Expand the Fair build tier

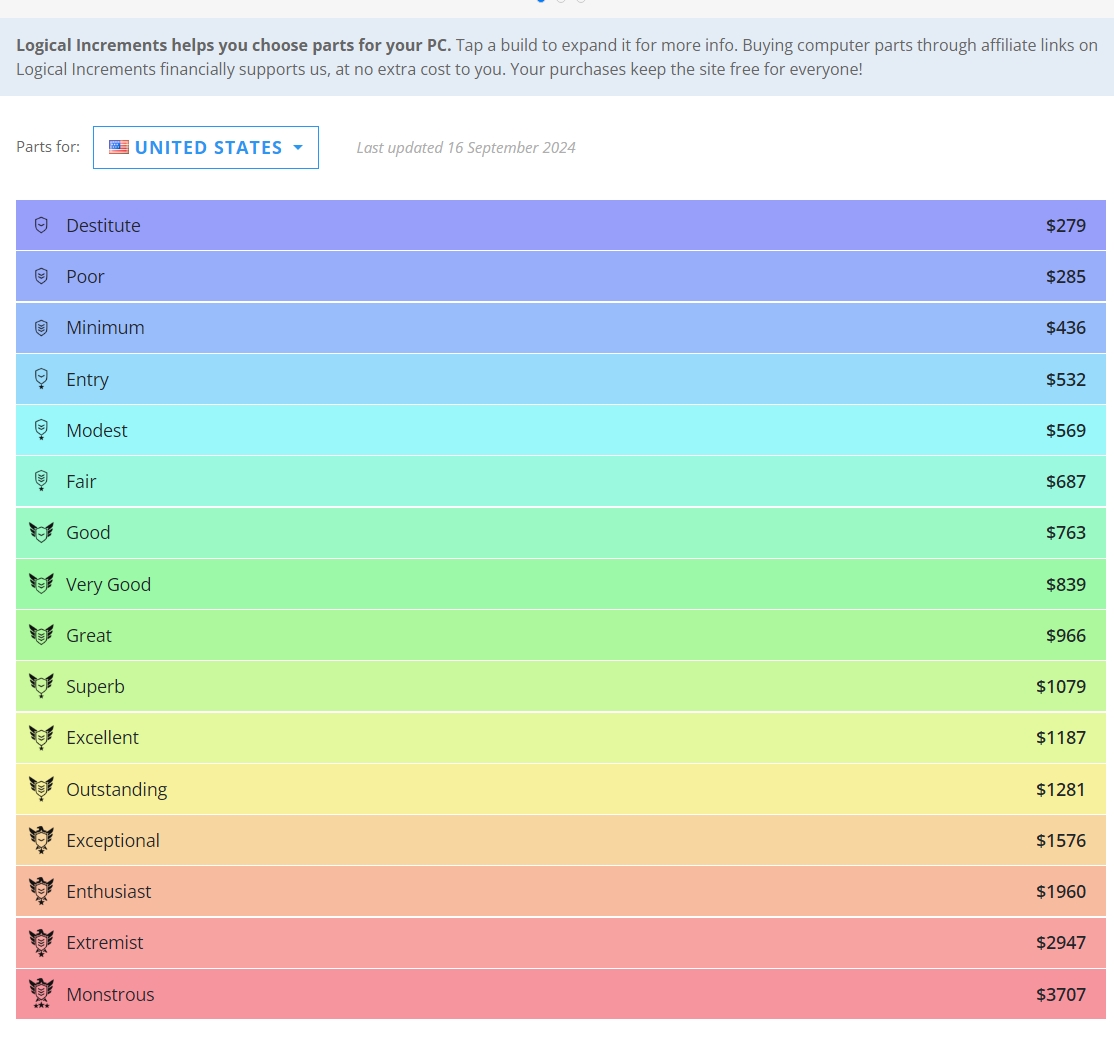point(560,481)
